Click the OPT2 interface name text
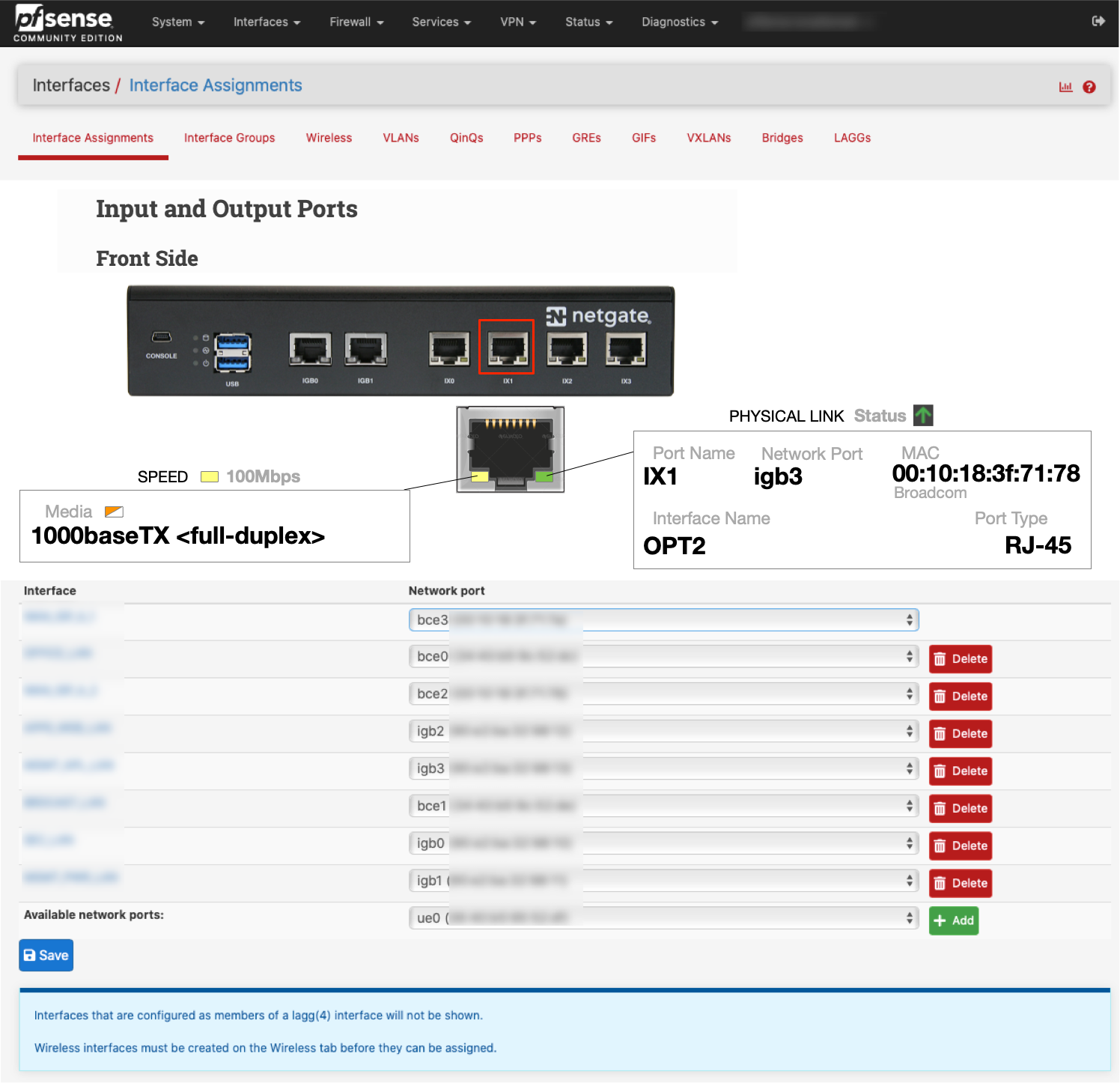1120x1083 pixels. tap(675, 546)
